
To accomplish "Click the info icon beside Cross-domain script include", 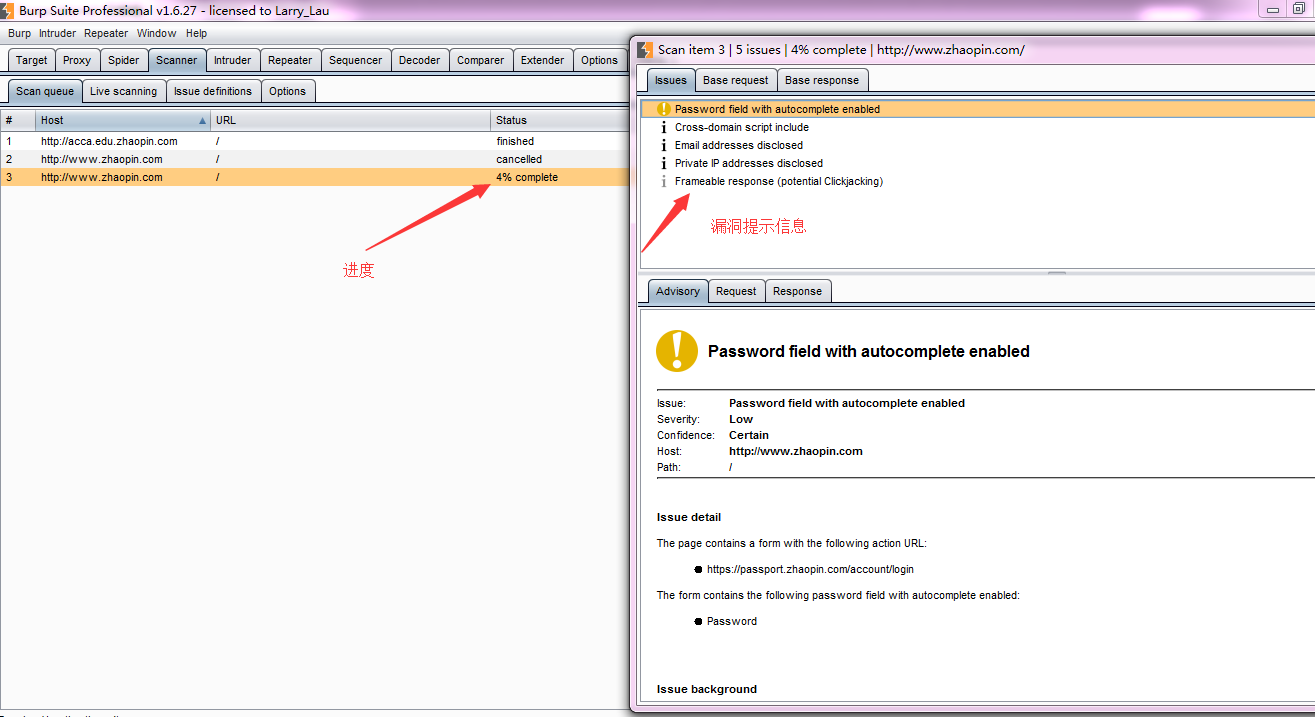I will pyautogui.click(x=664, y=127).
